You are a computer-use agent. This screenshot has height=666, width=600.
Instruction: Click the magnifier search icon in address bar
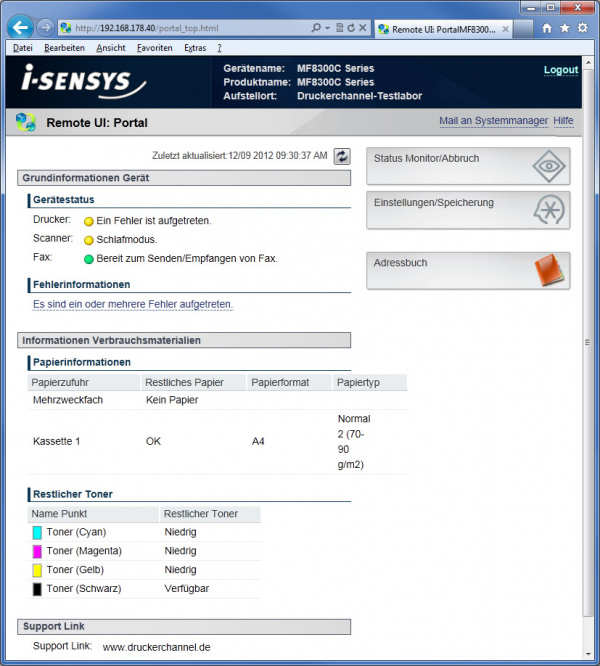[316, 28]
